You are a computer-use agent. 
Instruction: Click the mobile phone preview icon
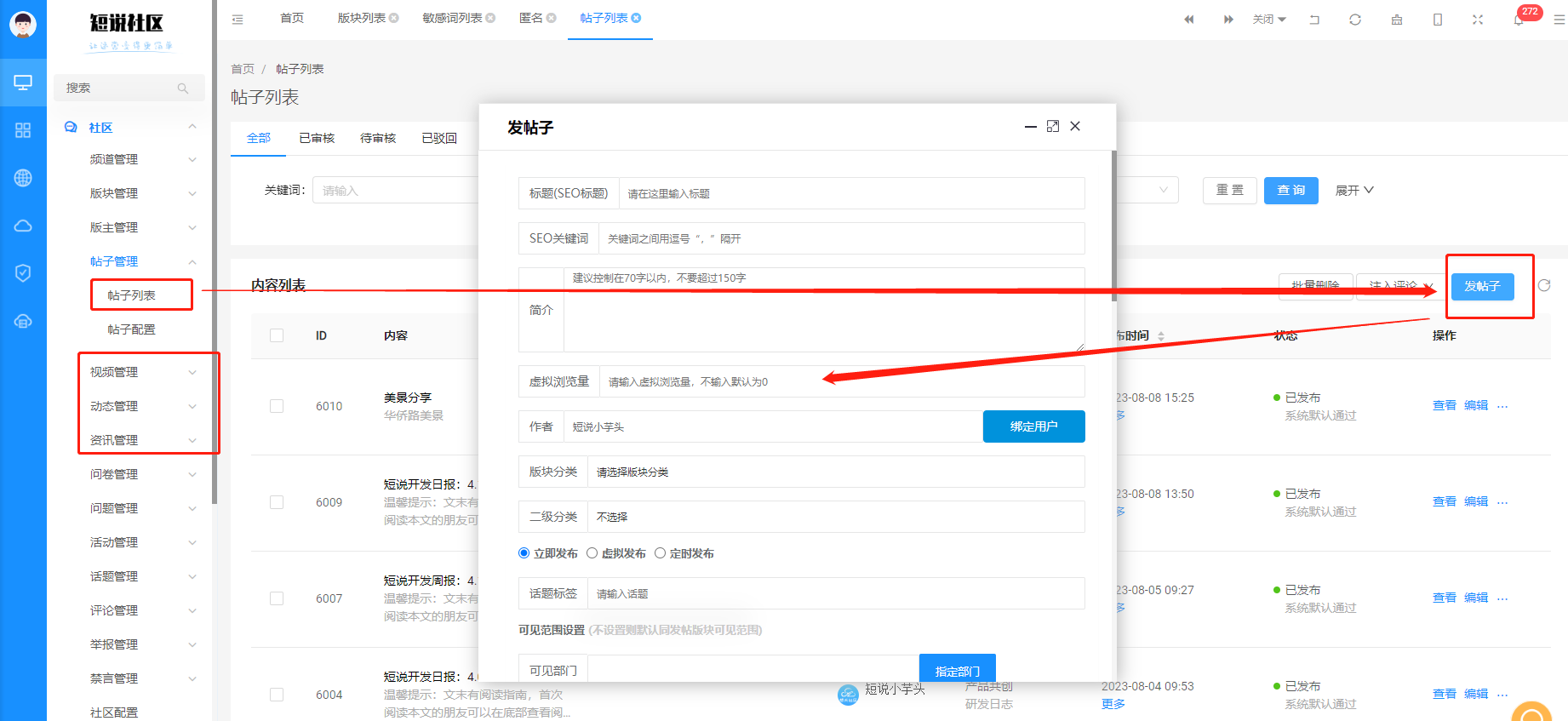pyautogui.click(x=1438, y=20)
